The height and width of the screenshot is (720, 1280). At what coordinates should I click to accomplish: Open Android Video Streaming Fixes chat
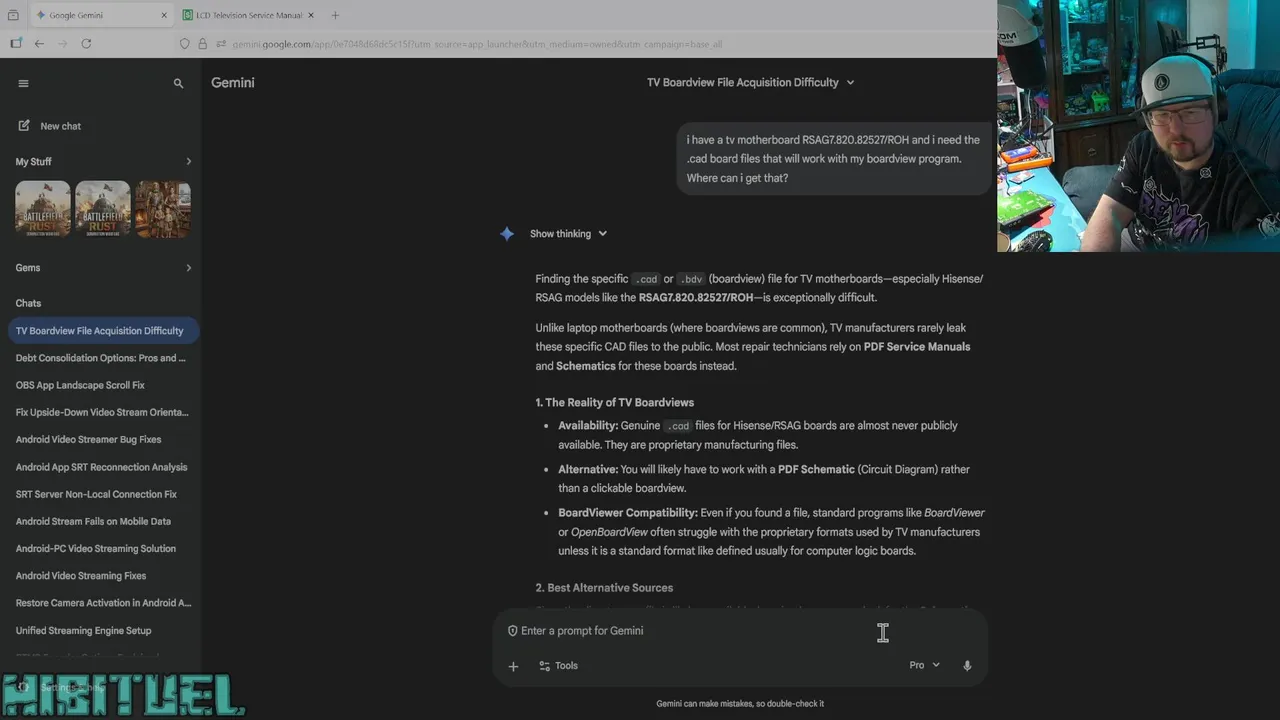click(102, 576)
